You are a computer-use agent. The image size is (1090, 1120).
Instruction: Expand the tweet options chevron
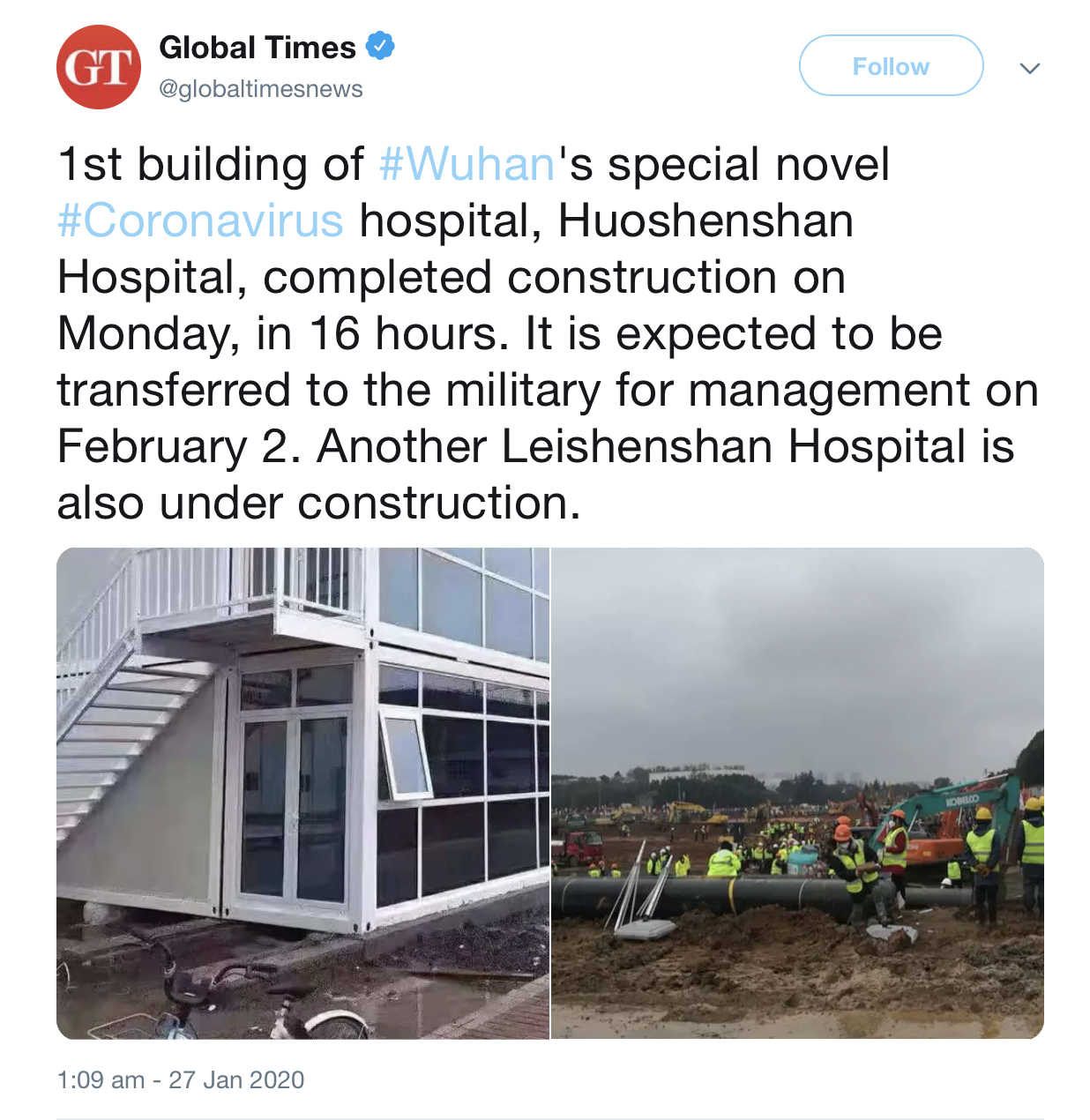(1029, 68)
